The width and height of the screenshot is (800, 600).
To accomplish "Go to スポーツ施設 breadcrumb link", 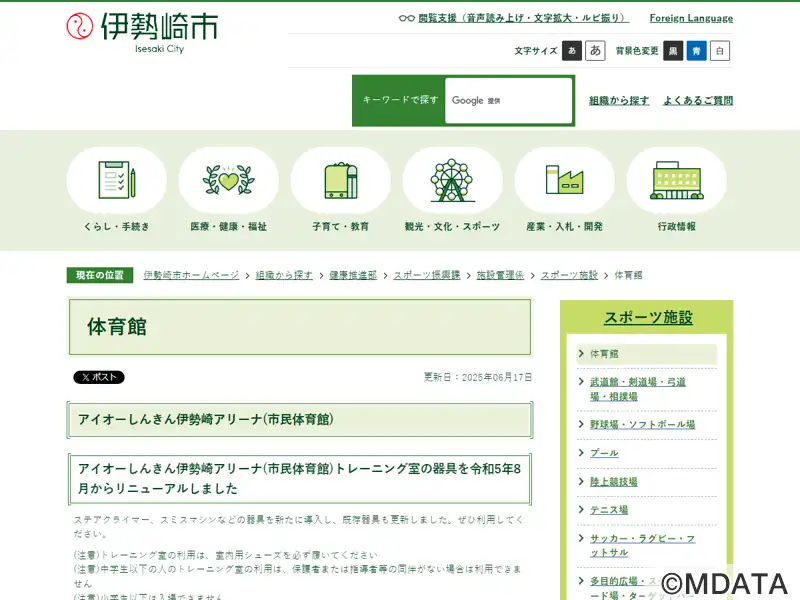I will [x=569, y=275].
